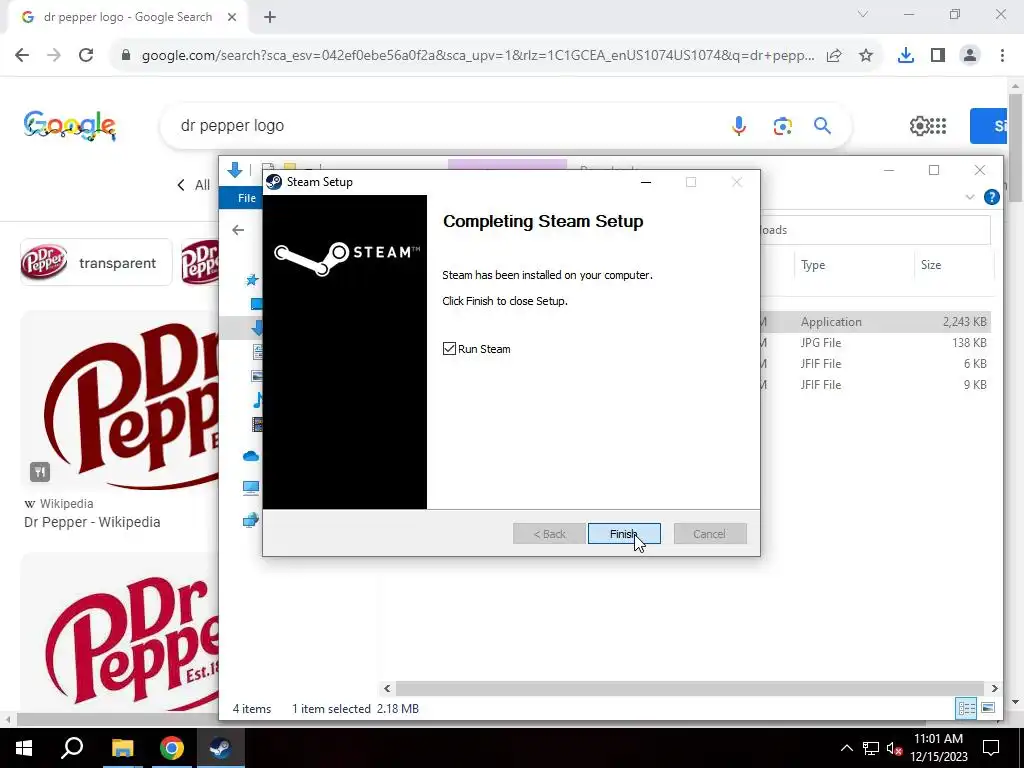Reload the Google search page
The width and height of the screenshot is (1024, 768).
pyautogui.click(x=86, y=56)
